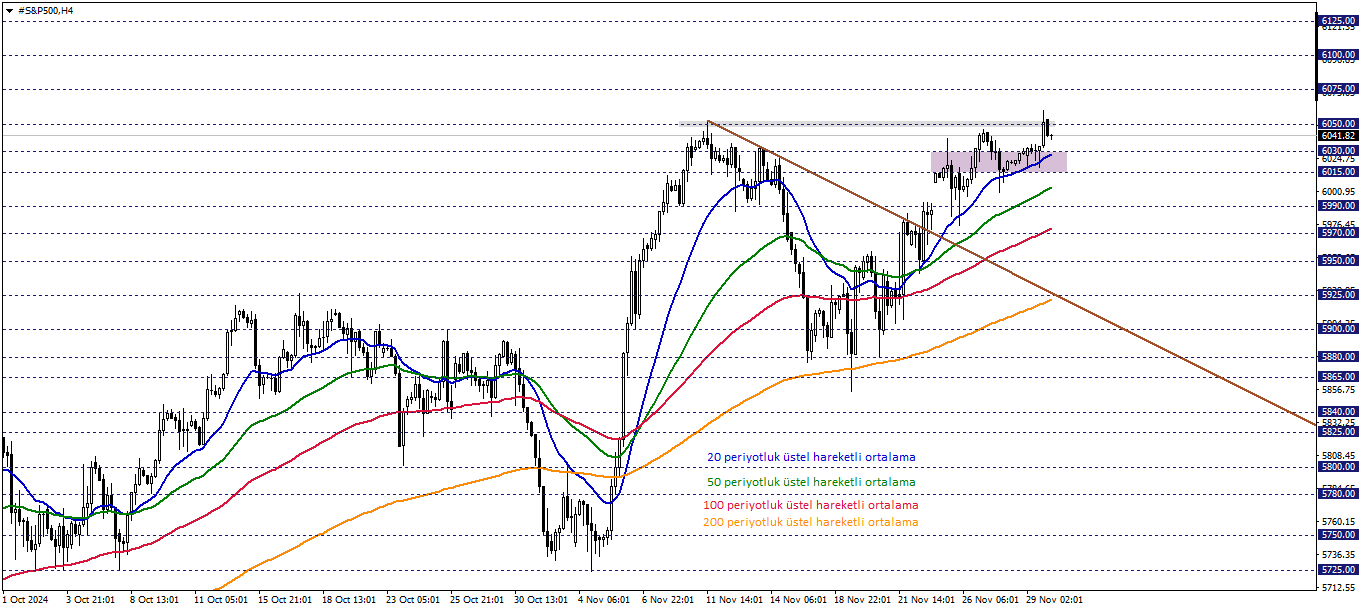Click the 3 Oct 21:01 time label
1362x611 pixels.
91,601
